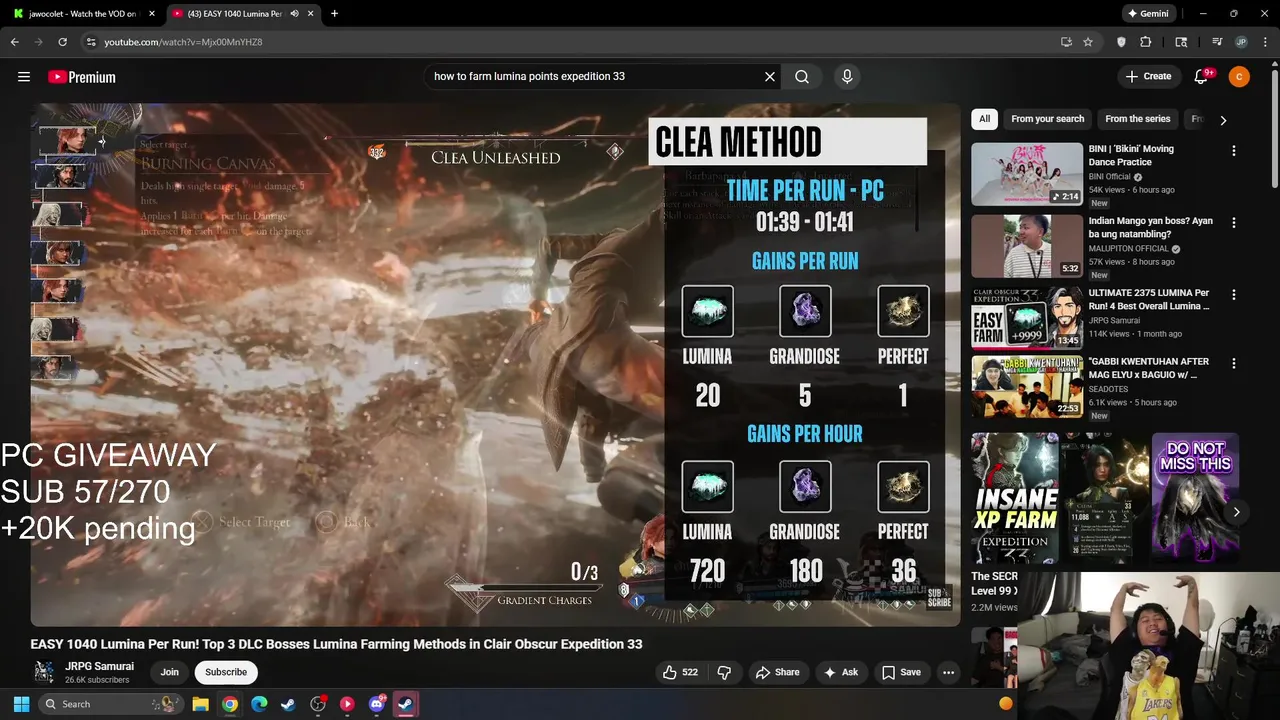The width and height of the screenshot is (1280, 720).
Task: Close the jawocolet VOD tab
Action: pyautogui.click(x=151, y=14)
